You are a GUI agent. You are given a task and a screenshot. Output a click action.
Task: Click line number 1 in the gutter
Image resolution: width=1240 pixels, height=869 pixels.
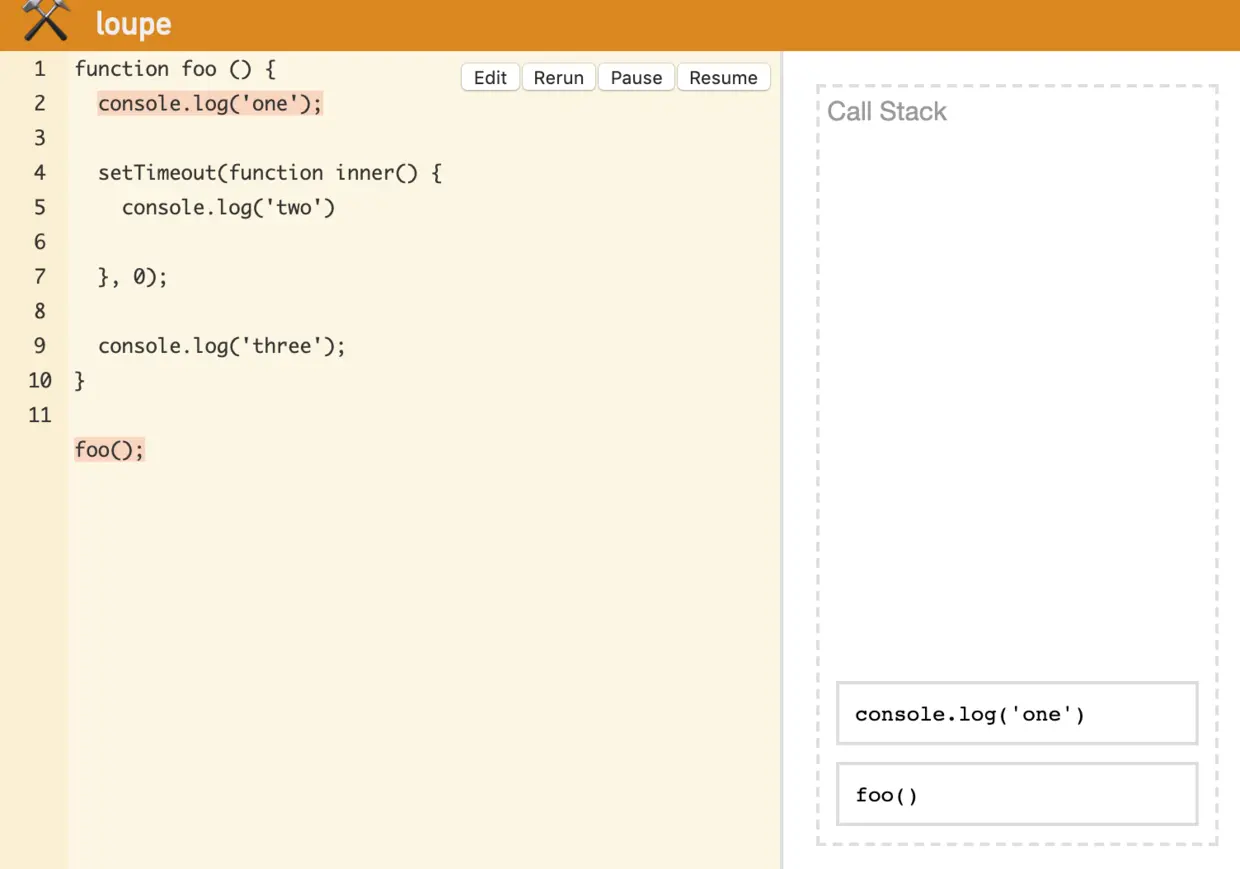point(40,69)
